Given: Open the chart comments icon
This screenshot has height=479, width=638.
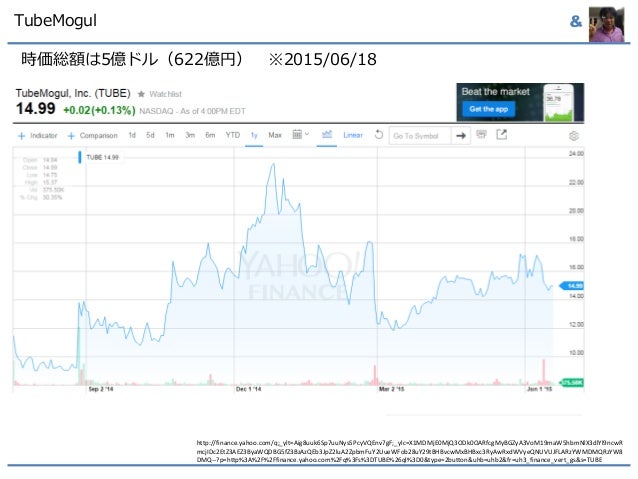Looking at the screenshot, I should 481,134.
